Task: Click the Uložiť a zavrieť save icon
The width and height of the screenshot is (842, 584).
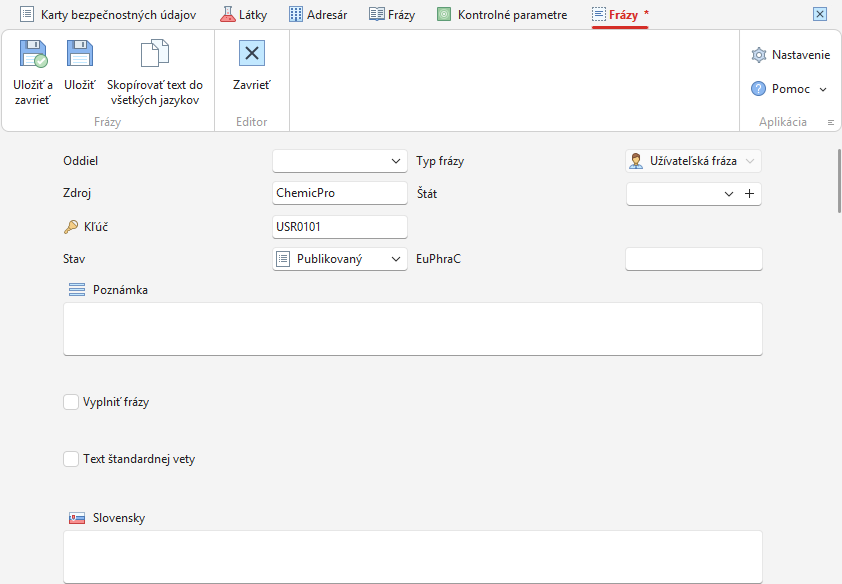Action: pyautogui.click(x=33, y=54)
